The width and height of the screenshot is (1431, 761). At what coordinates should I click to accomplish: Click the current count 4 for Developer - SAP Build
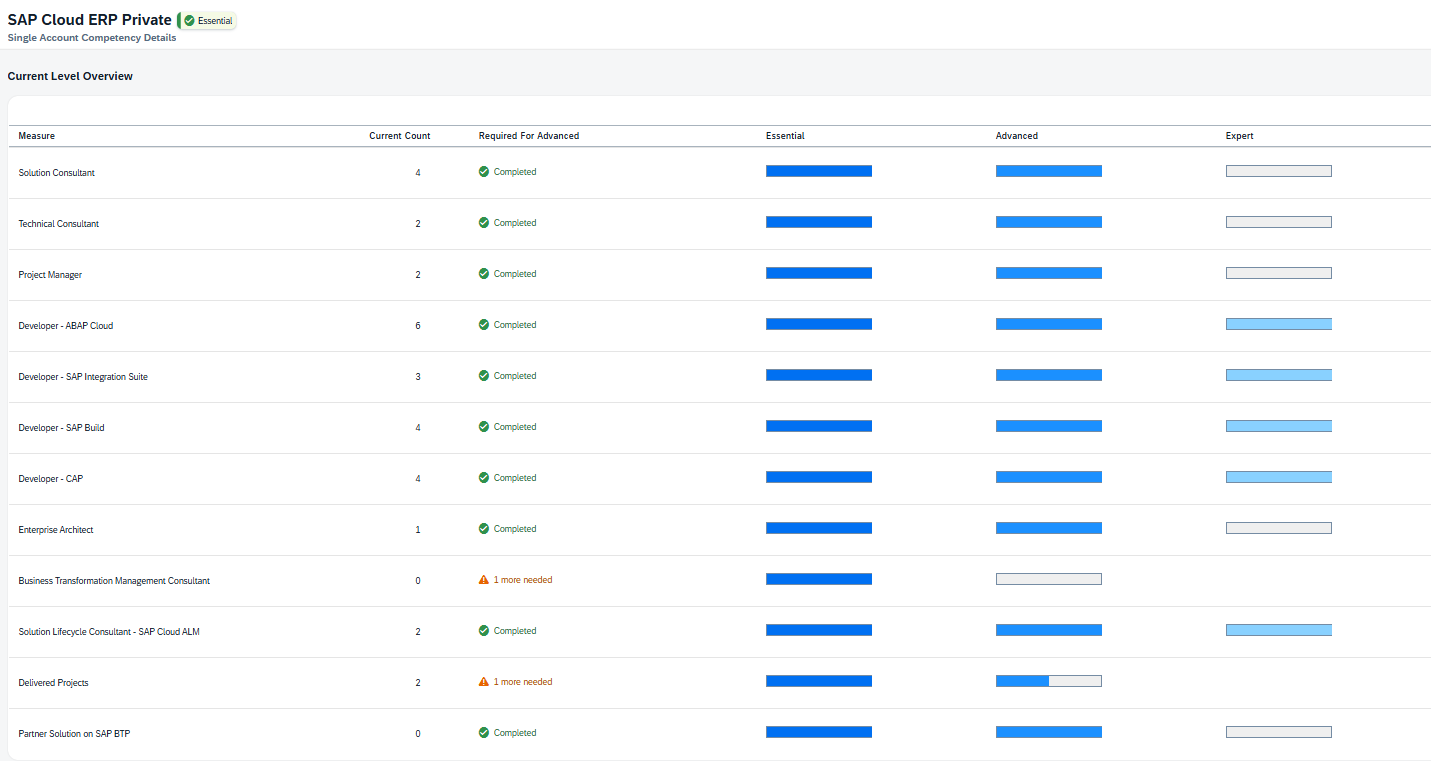[418, 428]
